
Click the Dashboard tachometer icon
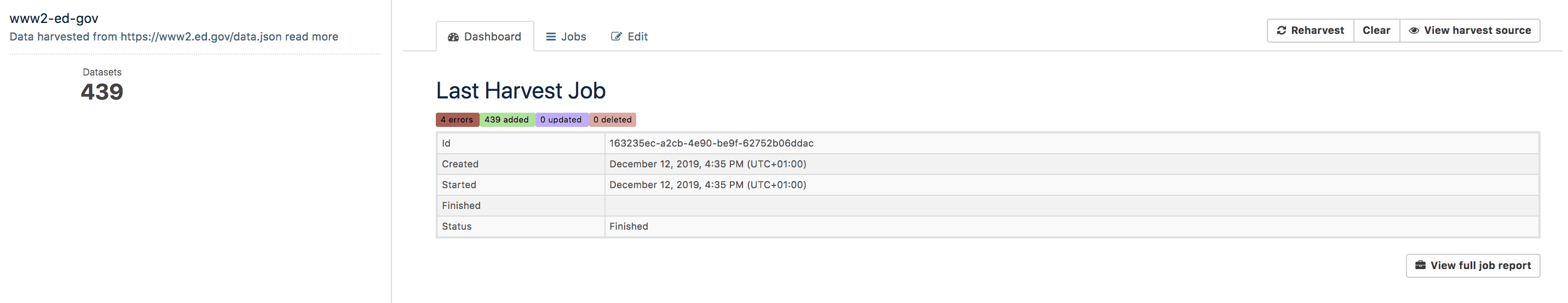pyautogui.click(x=453, y=37)
